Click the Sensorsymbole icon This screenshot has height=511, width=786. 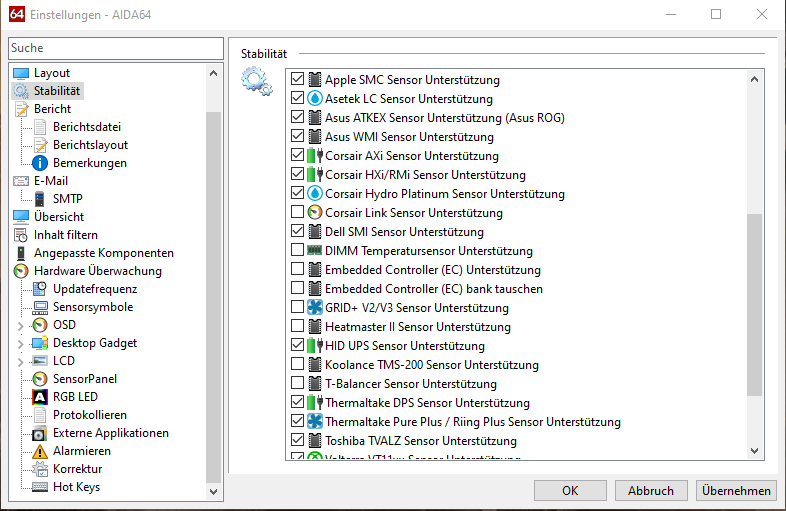[x=40, y=307]
